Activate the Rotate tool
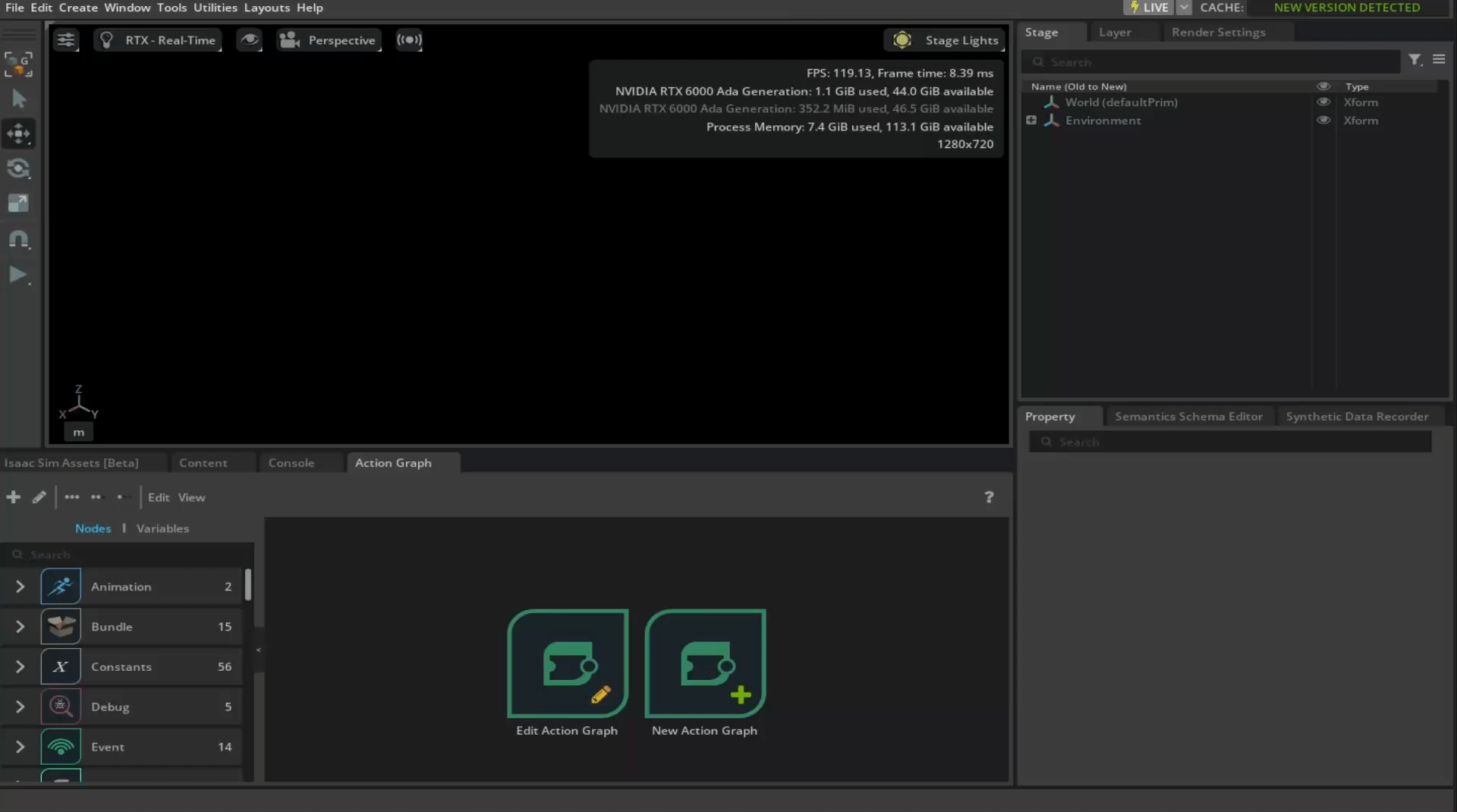The image size is (1457, 812). (x=19, y=168)
